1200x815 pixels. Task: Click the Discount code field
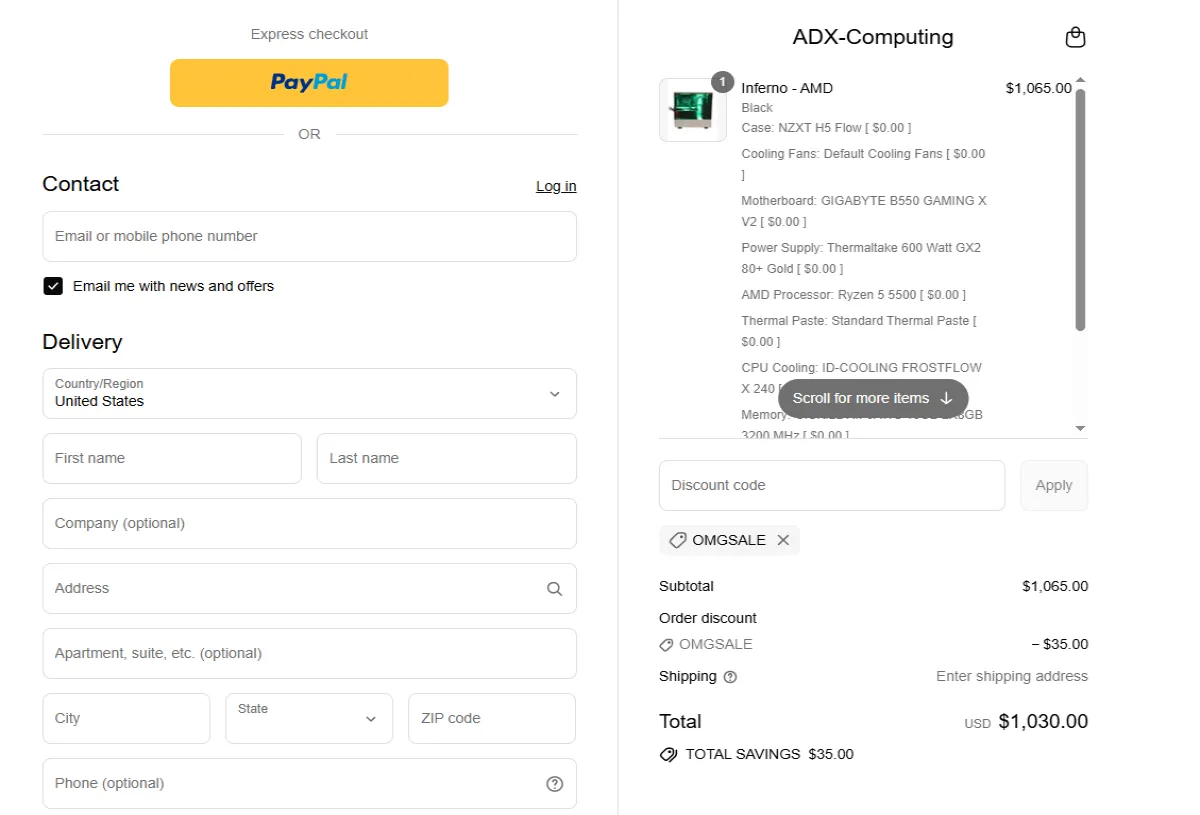pyautogui.click(x=831, y=485)
